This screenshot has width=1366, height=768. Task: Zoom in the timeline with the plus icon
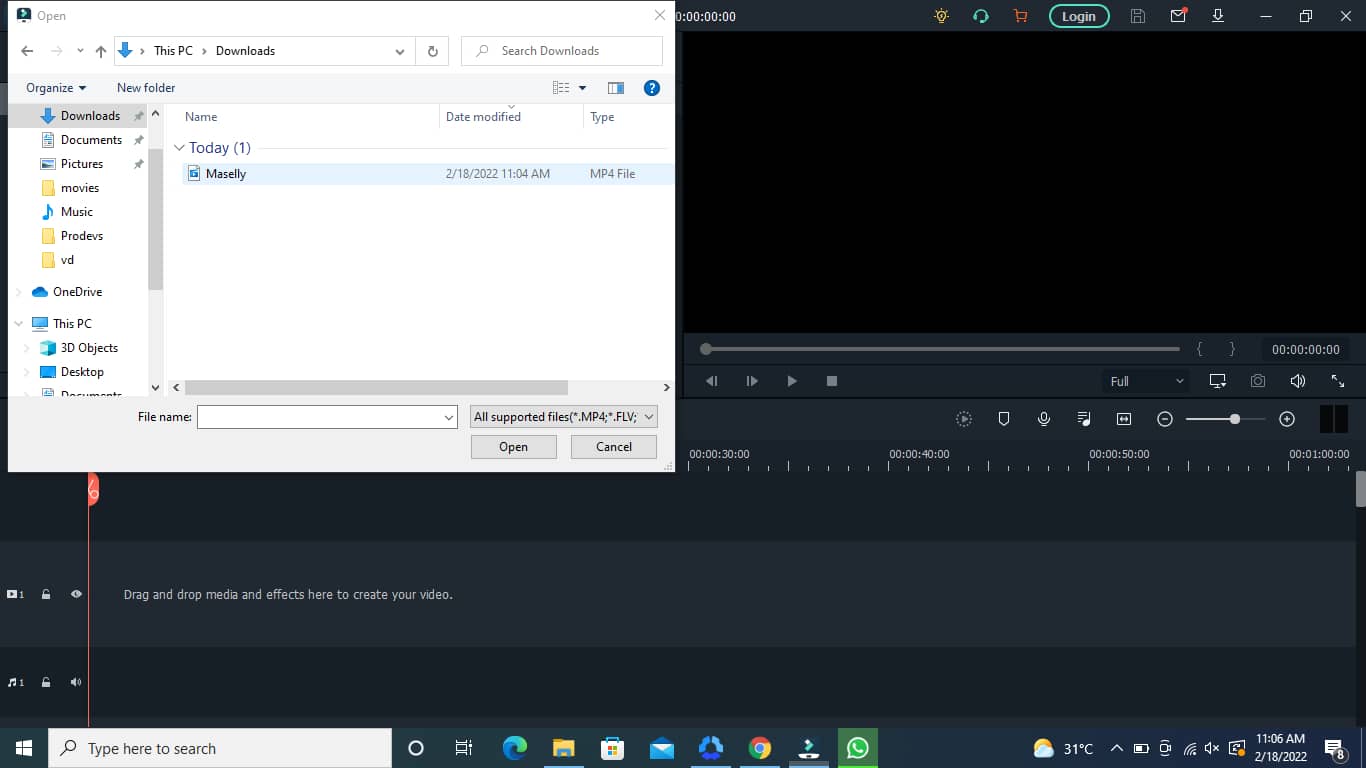click(1287, 419)
